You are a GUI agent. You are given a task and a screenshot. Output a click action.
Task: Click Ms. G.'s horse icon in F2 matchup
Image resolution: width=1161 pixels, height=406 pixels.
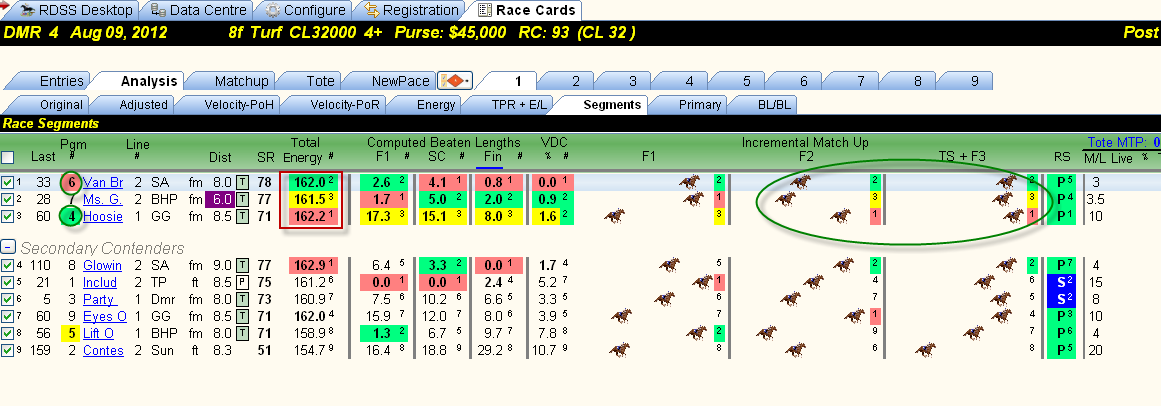coord(785,199)
